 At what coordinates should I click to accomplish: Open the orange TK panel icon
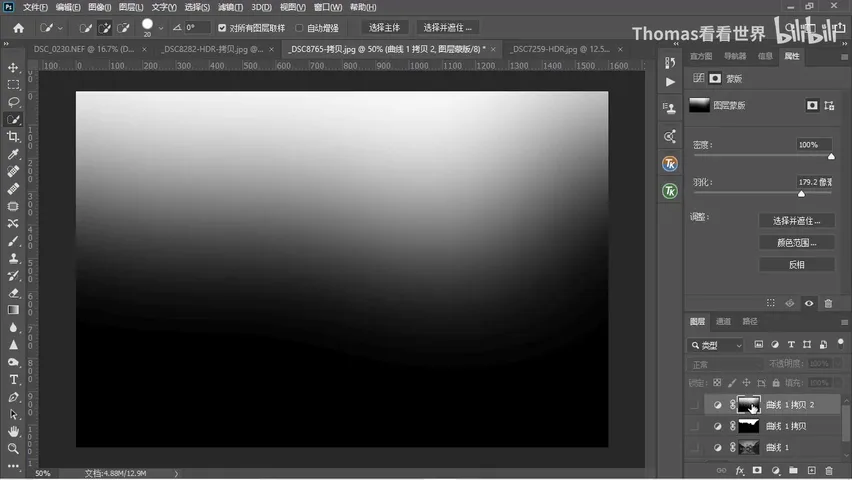click(x=669, y=164)
